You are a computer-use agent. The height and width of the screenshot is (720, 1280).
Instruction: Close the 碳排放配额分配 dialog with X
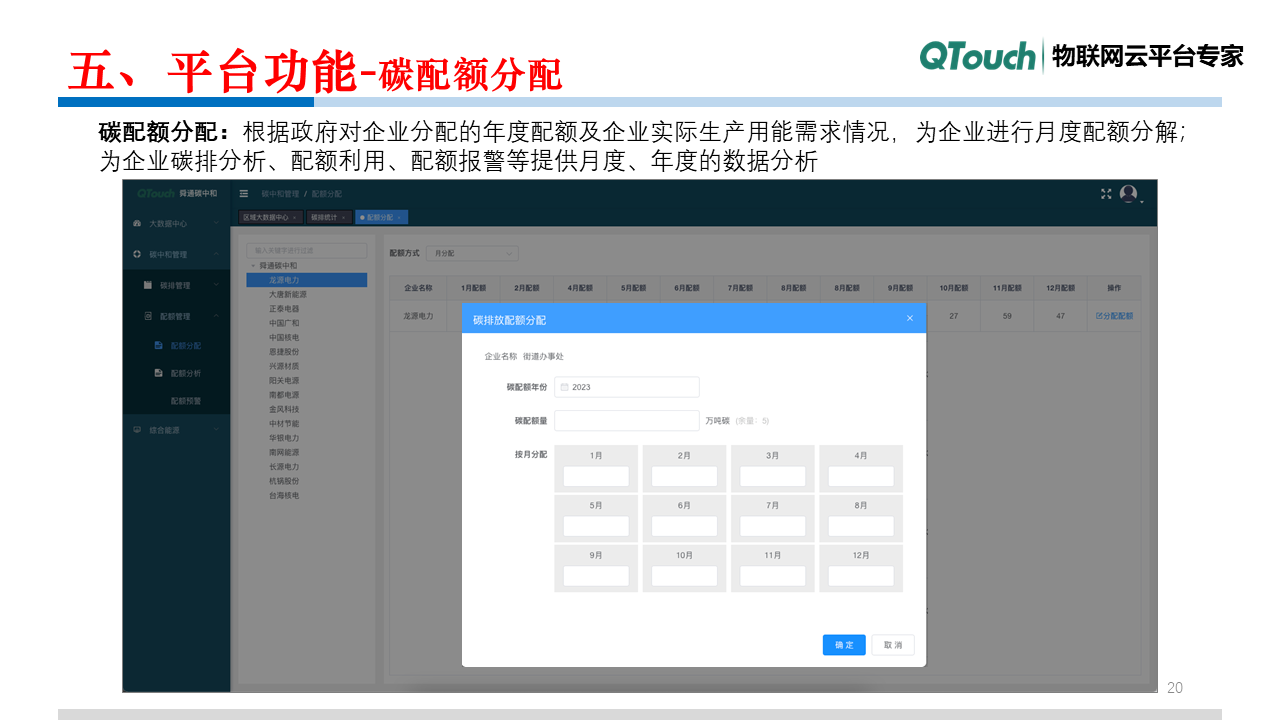point(909,319)
